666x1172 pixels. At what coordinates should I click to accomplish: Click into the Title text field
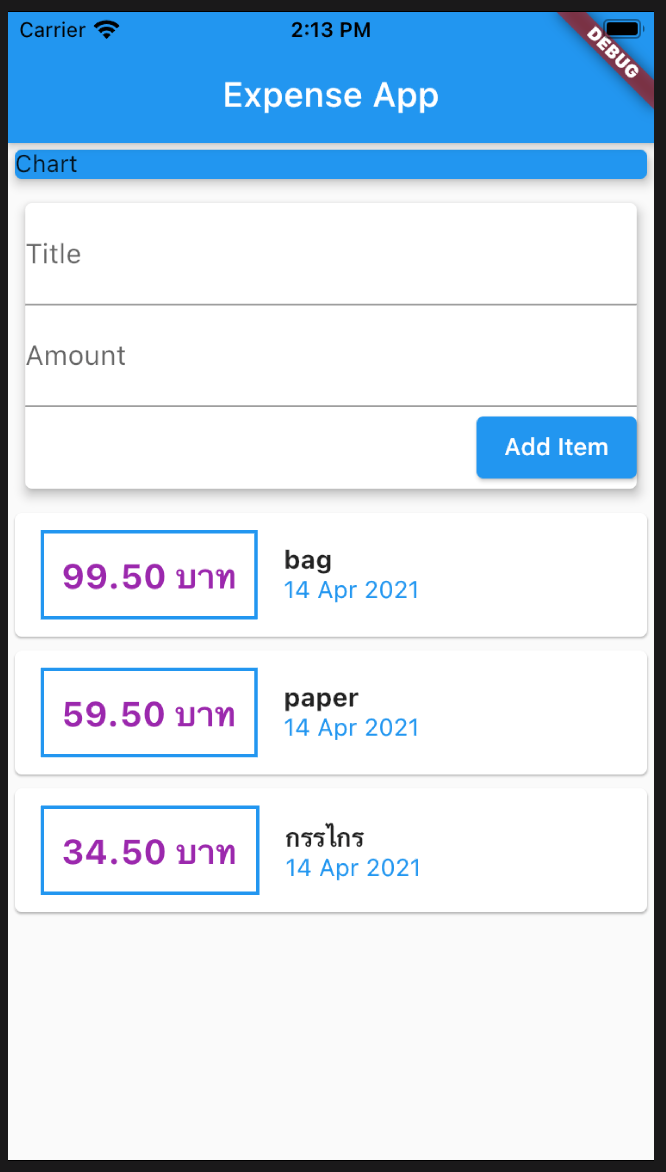coord(331,253)
